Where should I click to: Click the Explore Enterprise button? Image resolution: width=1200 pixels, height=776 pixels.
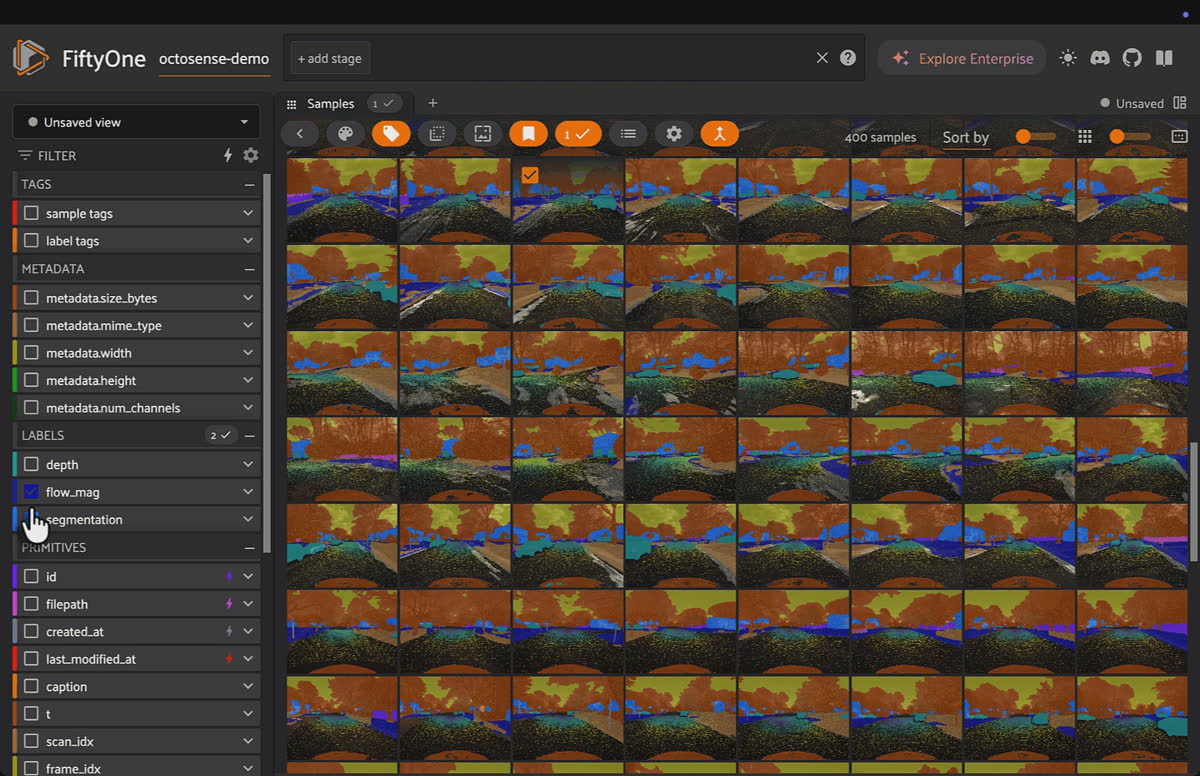click(962, 58)
